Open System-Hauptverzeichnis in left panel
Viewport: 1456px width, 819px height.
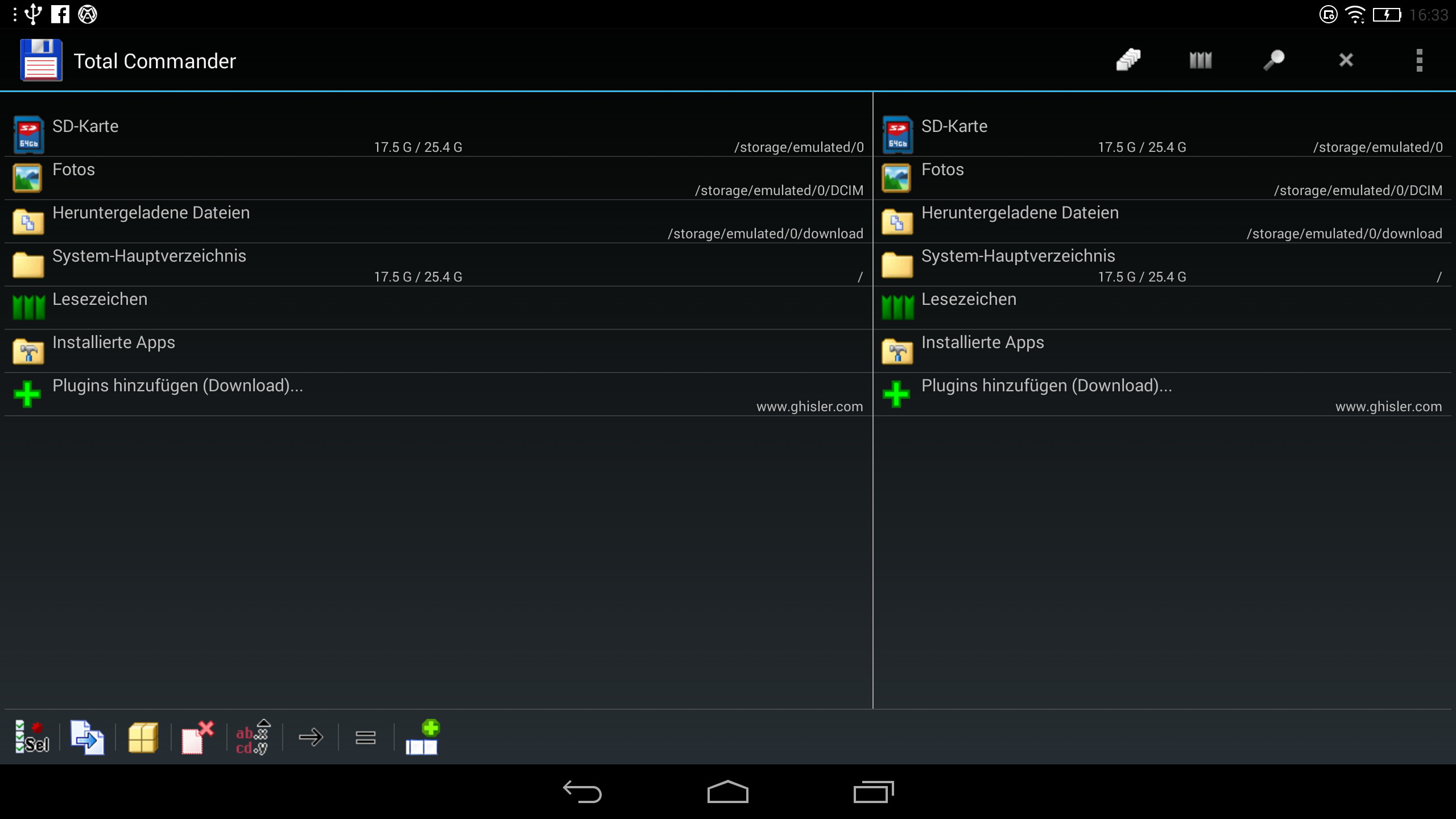click(x=438, y=264)
